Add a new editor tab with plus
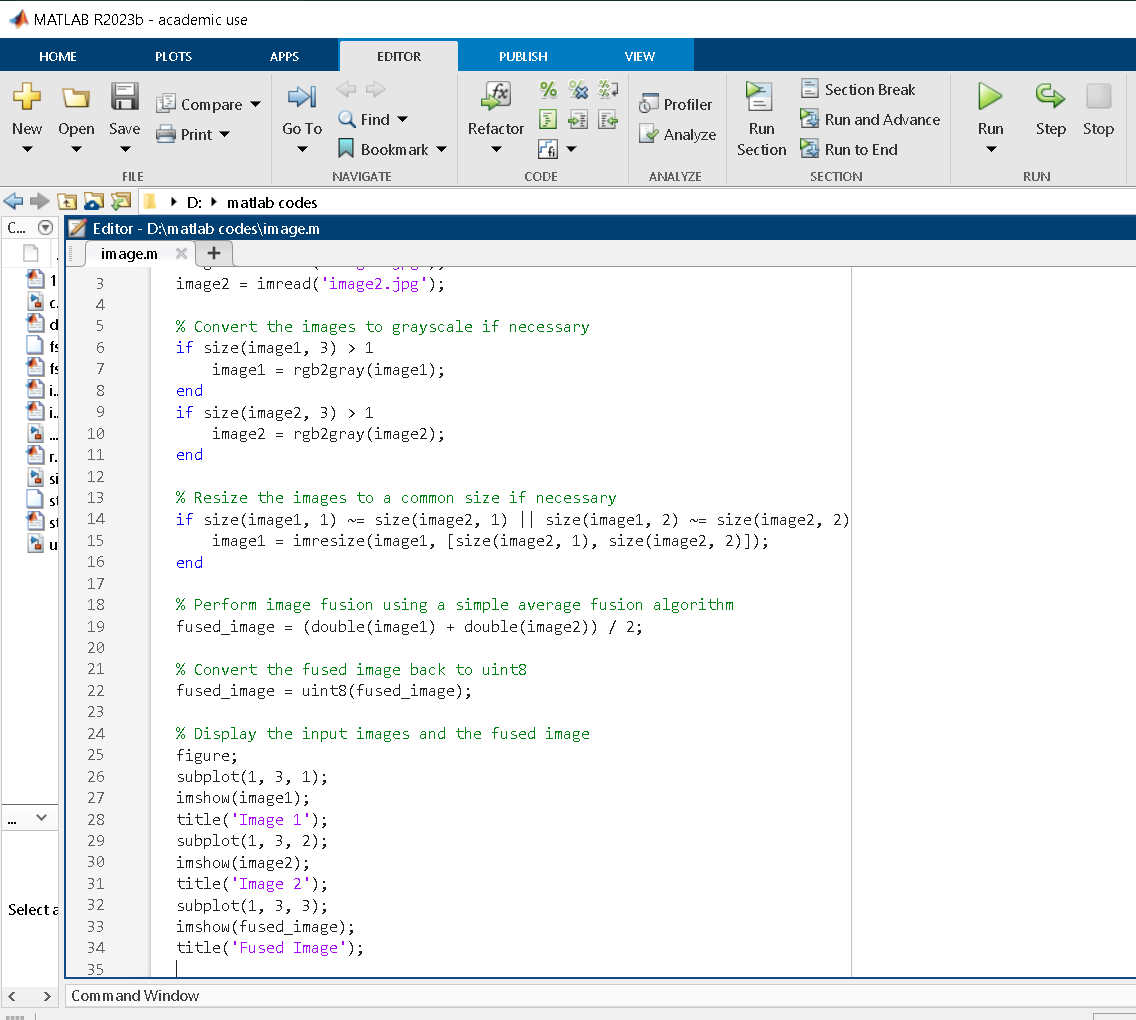The image size is (1136, 1020). coord(213,254)
